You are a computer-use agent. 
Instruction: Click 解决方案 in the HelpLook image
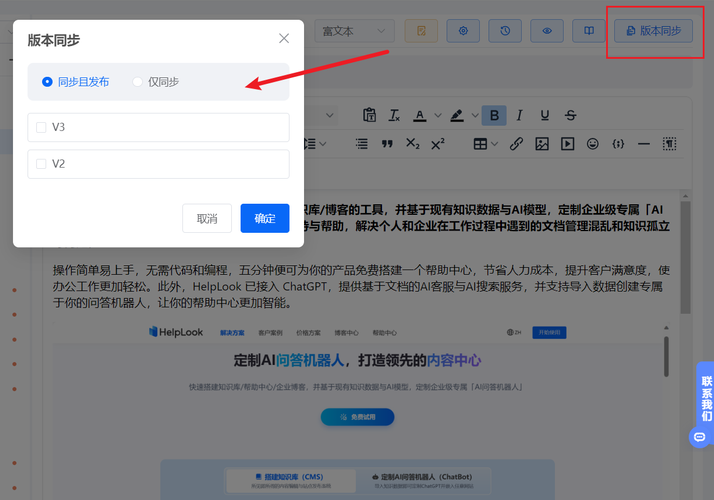pyautogui.click(x=232, y=333)
